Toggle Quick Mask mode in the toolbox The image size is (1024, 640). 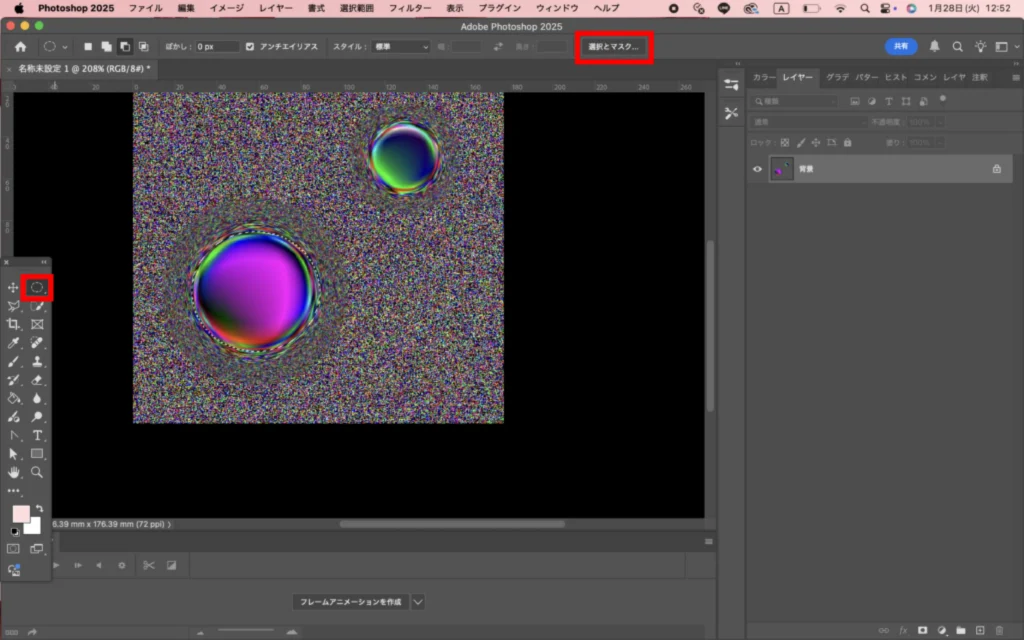point(13,549)
